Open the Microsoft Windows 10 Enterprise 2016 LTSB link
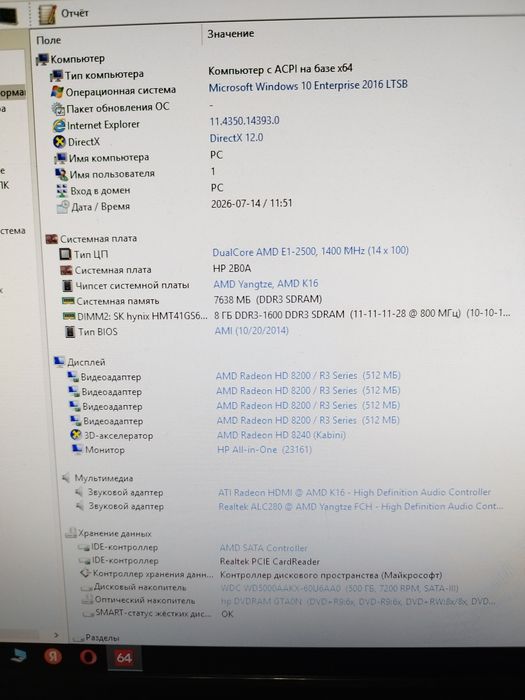The height and width of the screenshot is (700, 525). pos(308,85)
